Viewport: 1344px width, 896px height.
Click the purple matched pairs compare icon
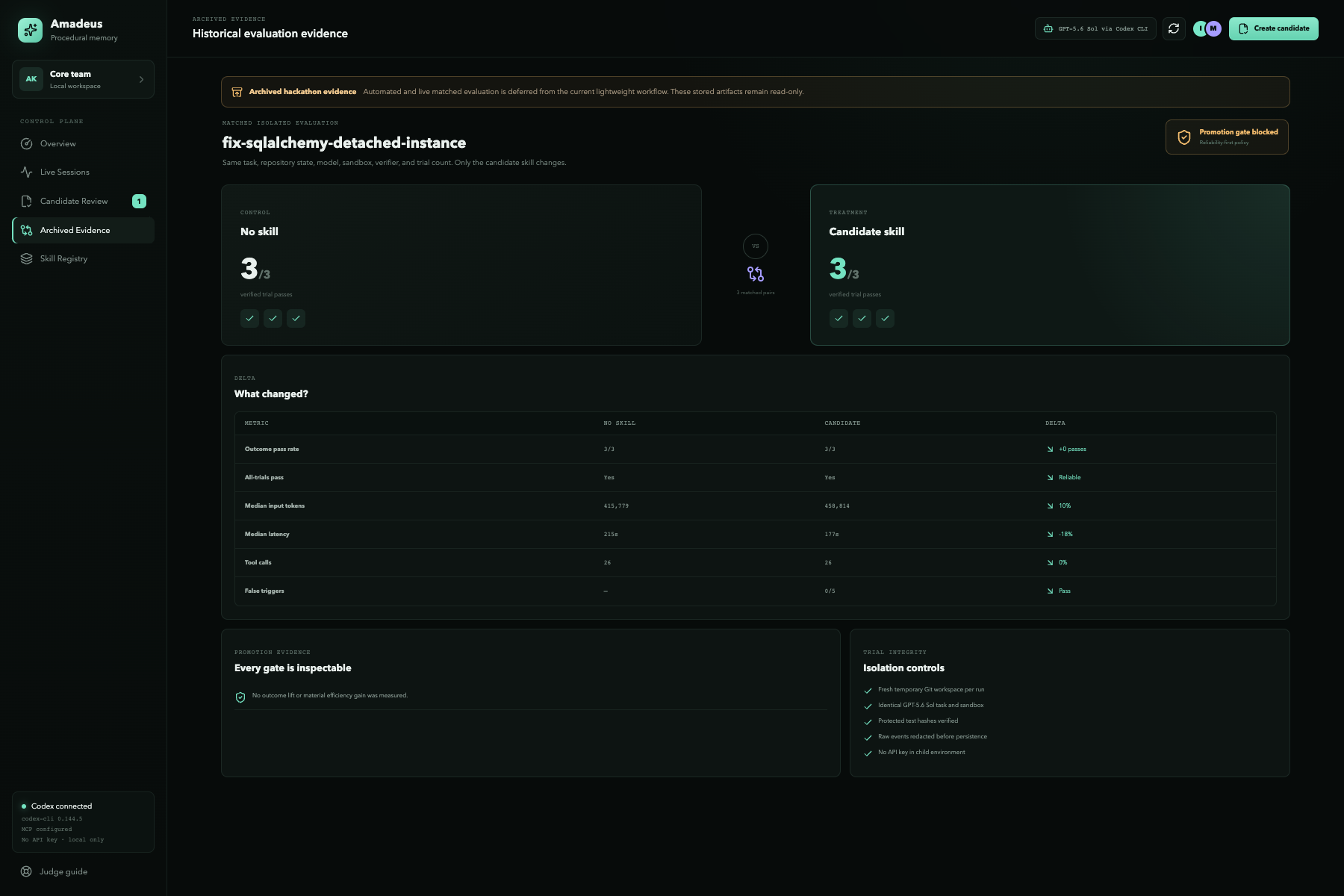[x=756, y=274]
